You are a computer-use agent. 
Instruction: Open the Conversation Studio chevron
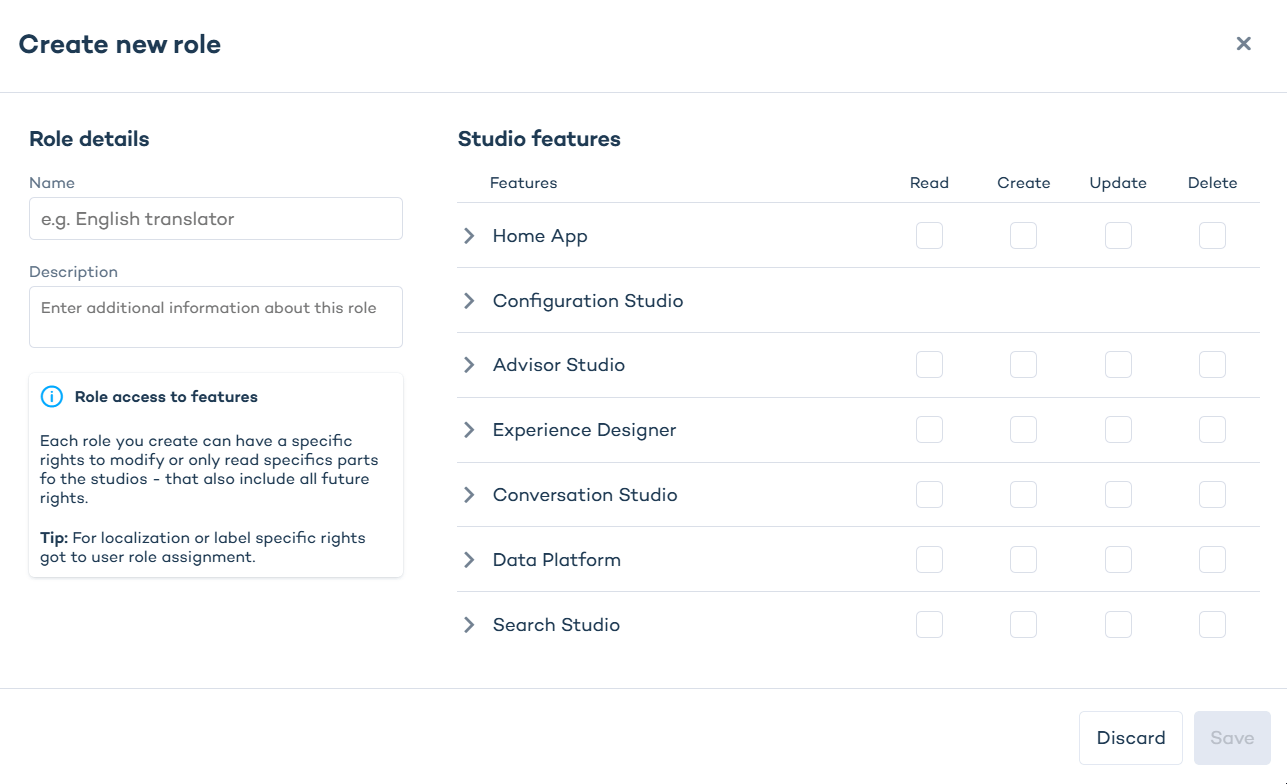tap(469, 495)
